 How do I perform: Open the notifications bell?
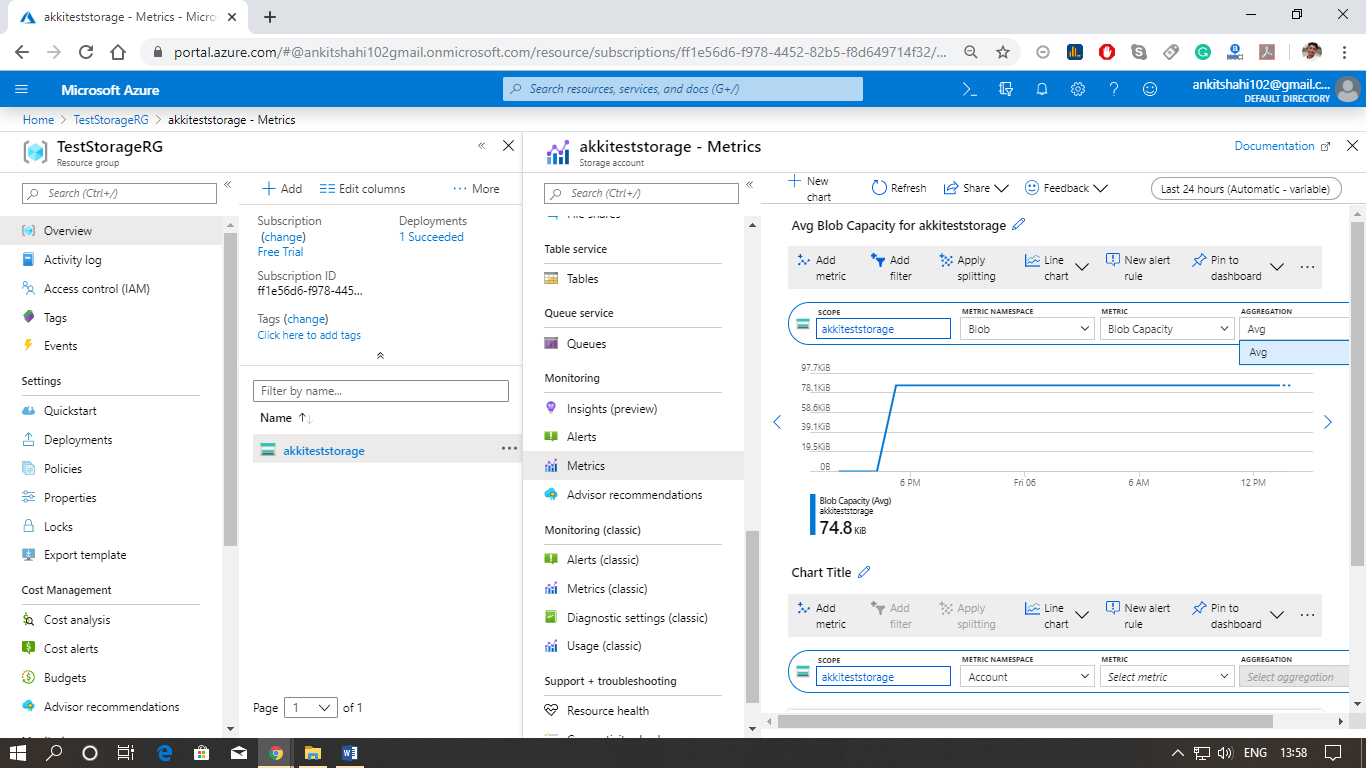point(1041,89)
